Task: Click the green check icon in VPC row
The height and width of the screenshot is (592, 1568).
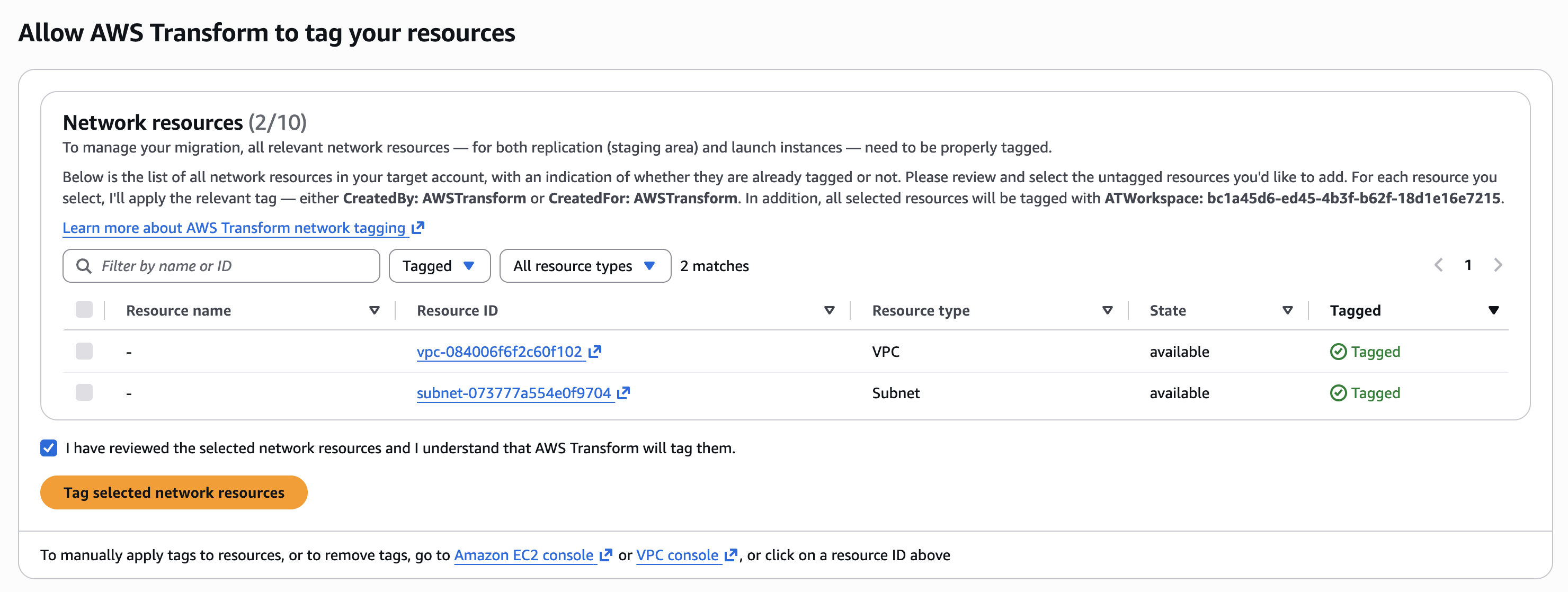Action: click(1338, 352)
